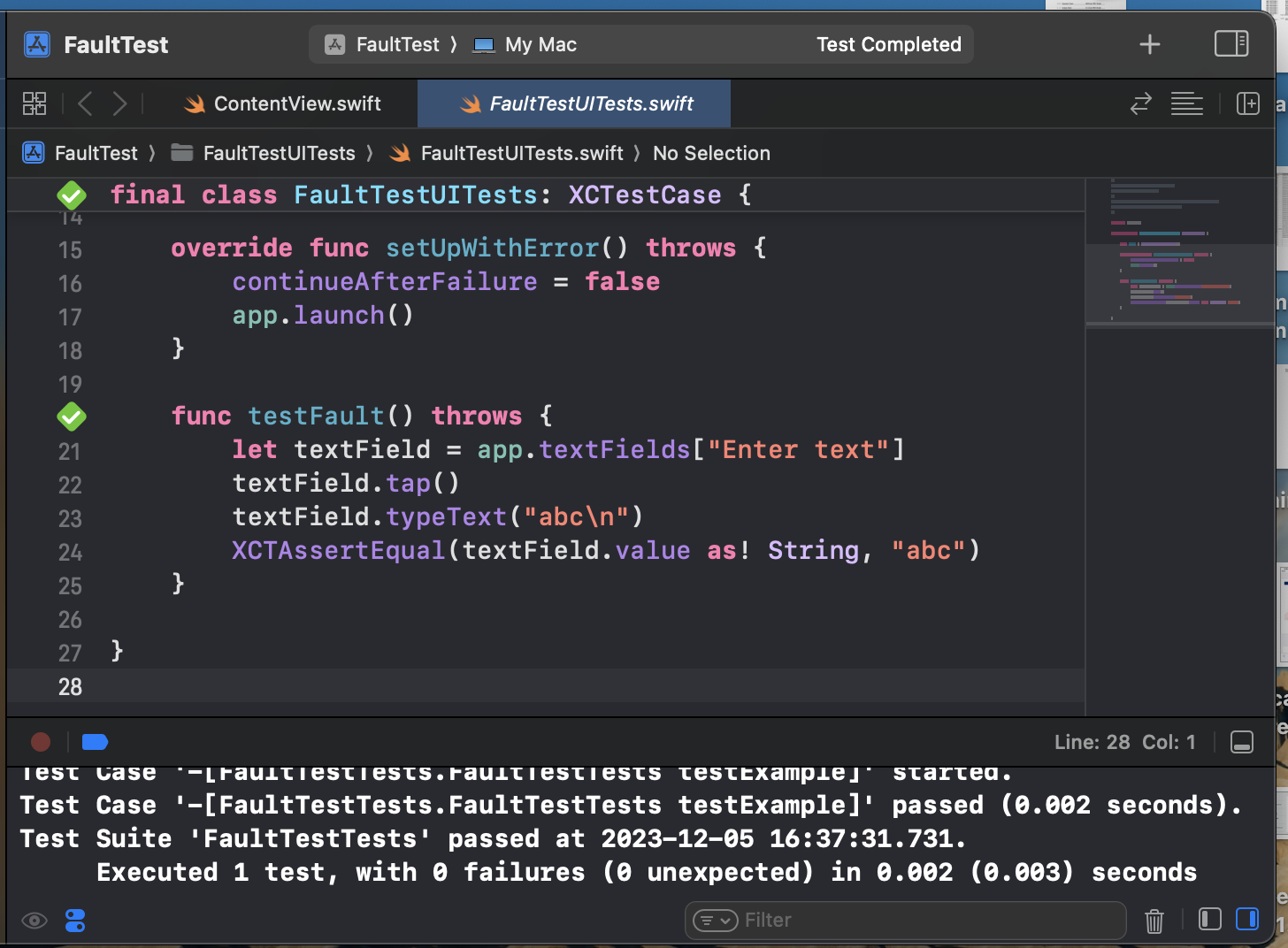This screenshot has width=1288, height=948.
Task: Click the testFault function name
Action: (316, 416)
